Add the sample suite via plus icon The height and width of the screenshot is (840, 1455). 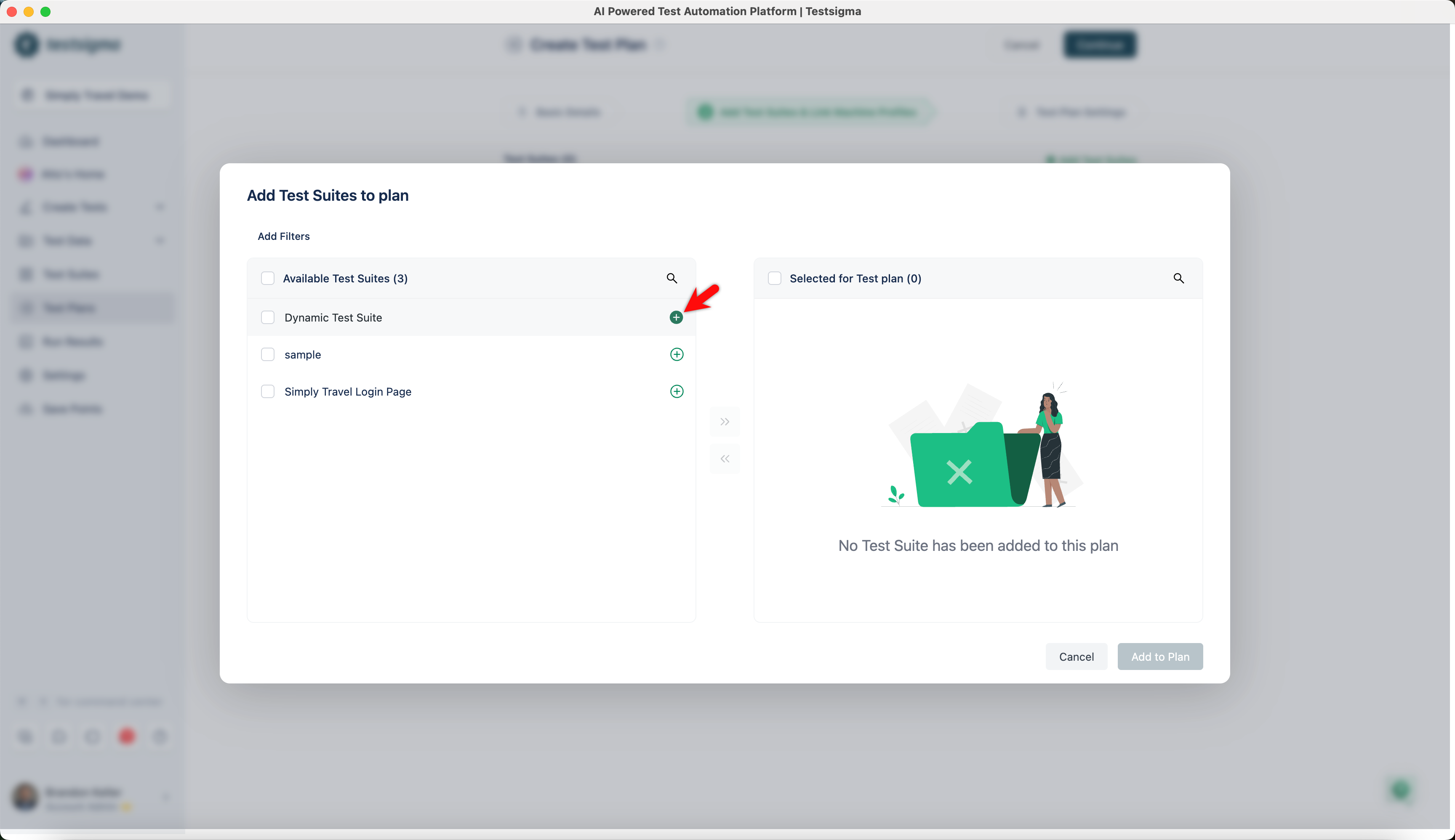(x=677, y=354)
